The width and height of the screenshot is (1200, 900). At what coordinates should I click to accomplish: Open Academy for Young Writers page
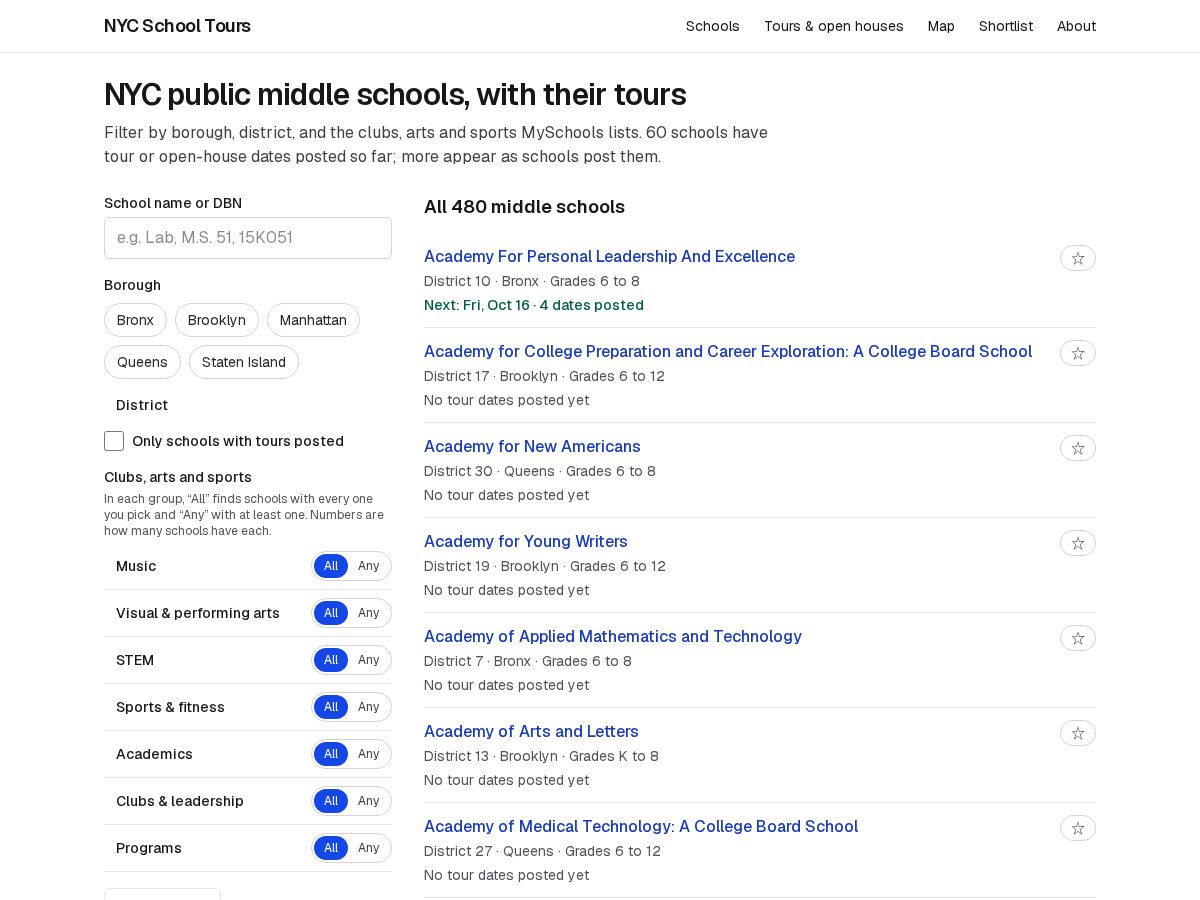pos(526,541)
